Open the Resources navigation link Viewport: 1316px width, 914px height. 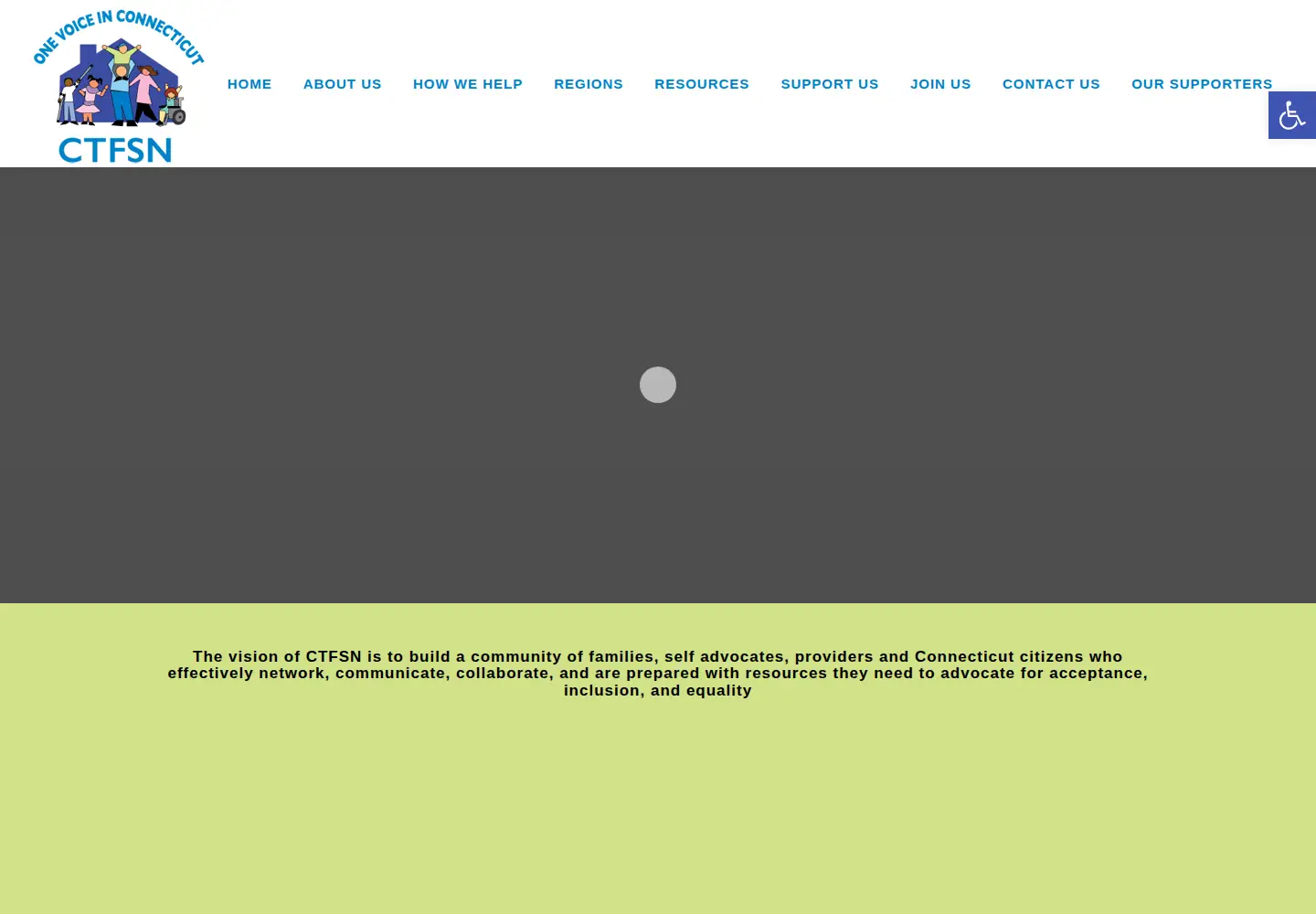pos(702,84)
